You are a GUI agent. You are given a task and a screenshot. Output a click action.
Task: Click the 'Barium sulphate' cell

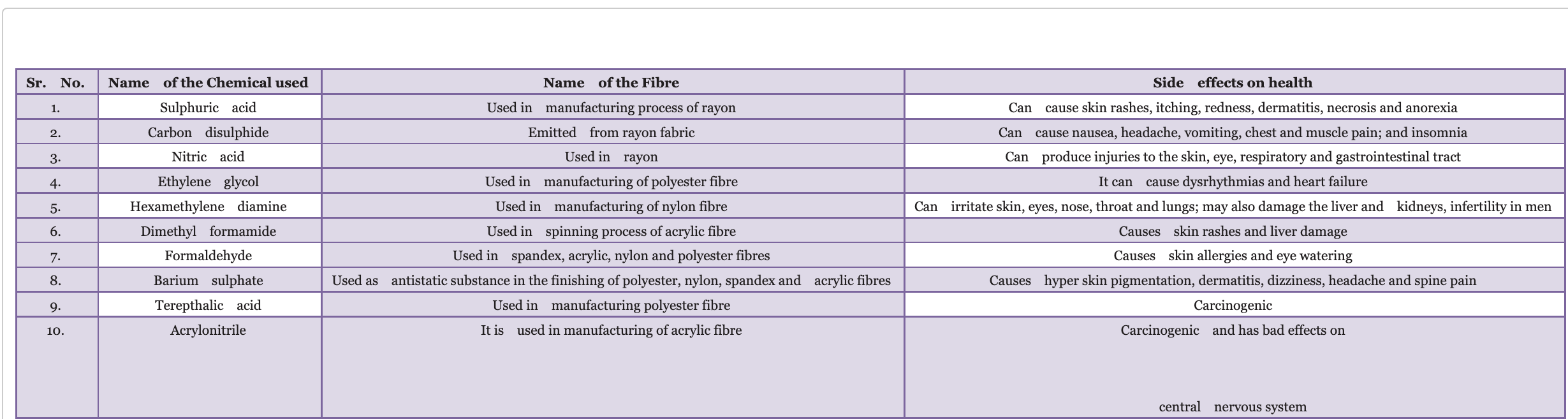click(x=209, y=280)
